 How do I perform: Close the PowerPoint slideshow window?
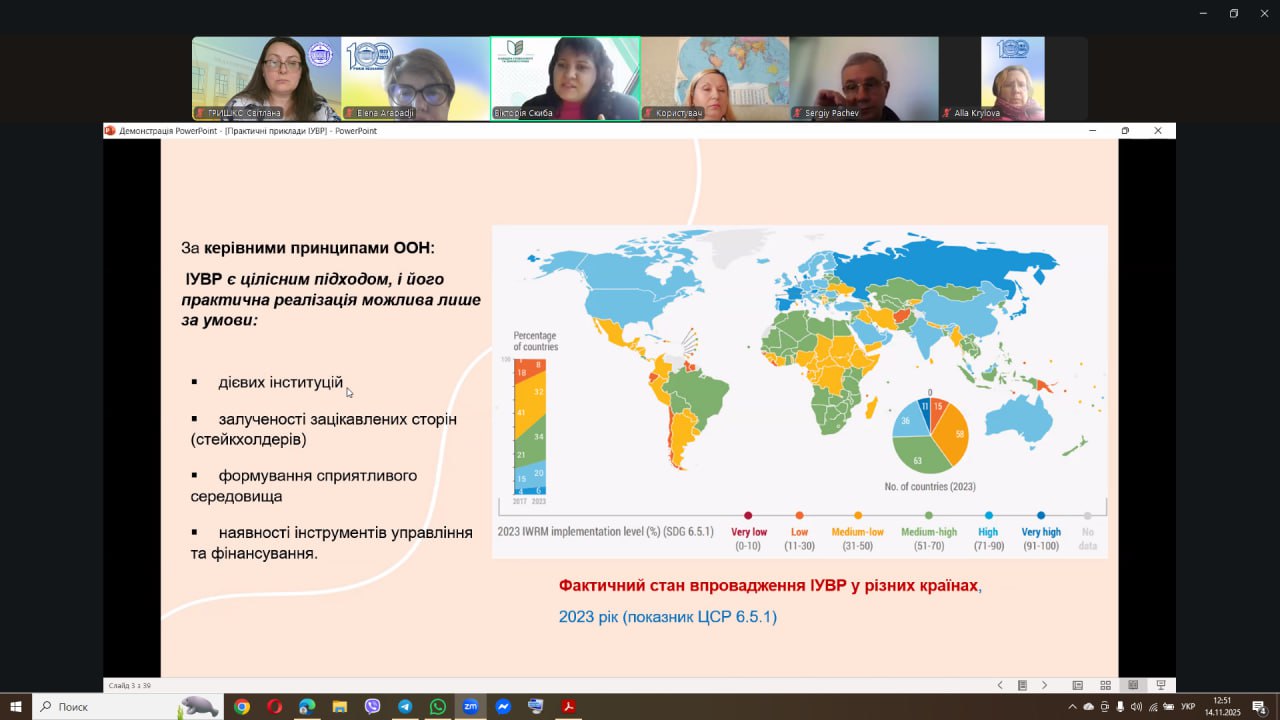[1158, 131]
